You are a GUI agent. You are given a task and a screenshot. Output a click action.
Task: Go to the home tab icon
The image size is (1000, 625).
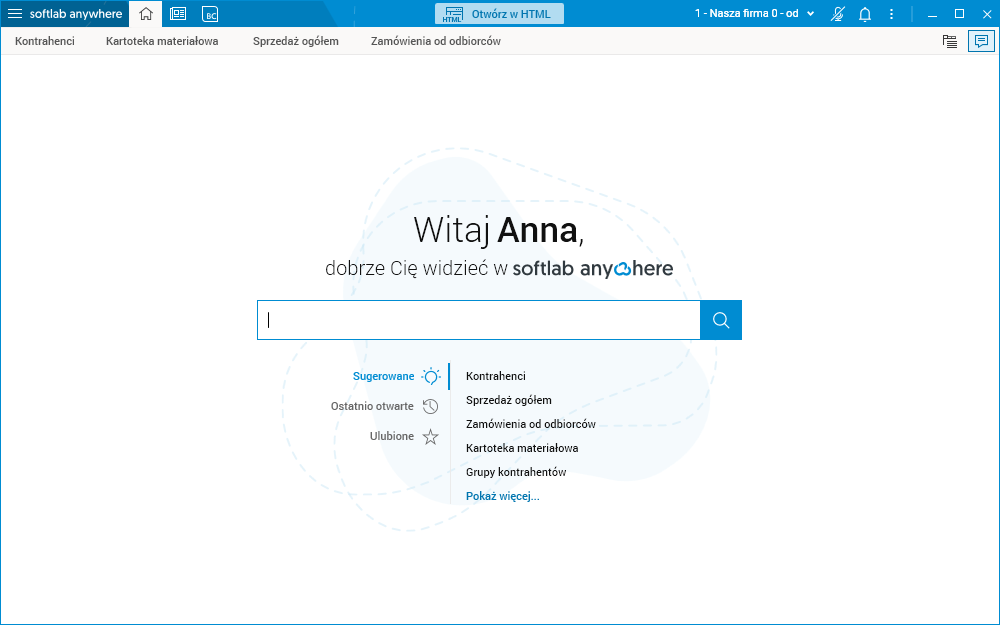coord(145,13)
